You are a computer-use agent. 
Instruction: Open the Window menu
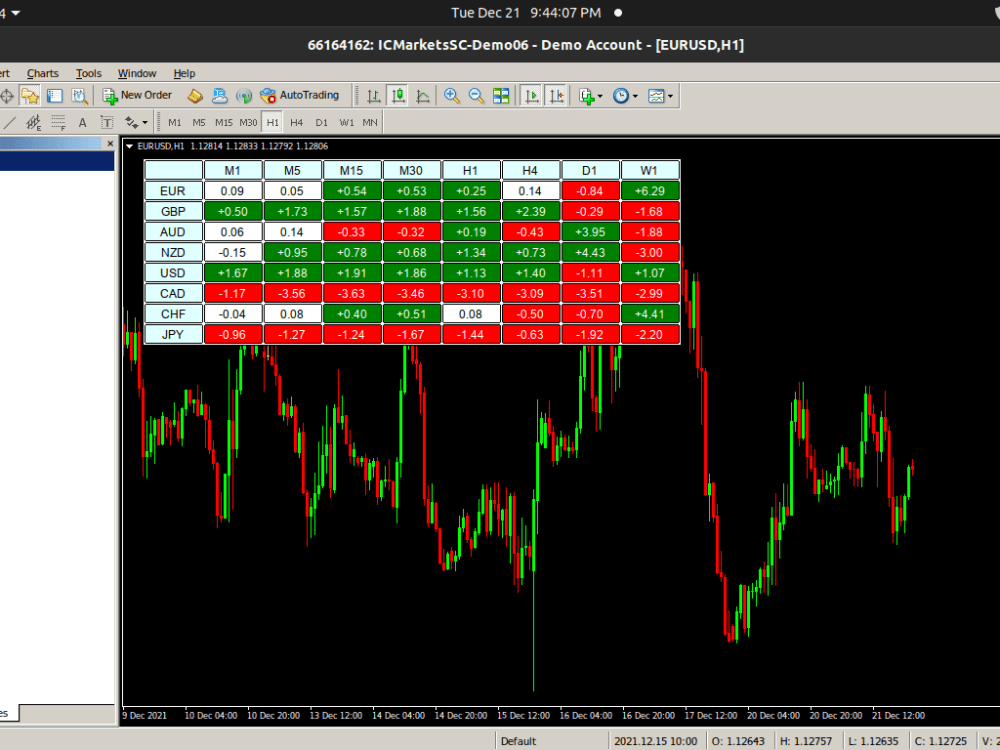tap(137, 73)
